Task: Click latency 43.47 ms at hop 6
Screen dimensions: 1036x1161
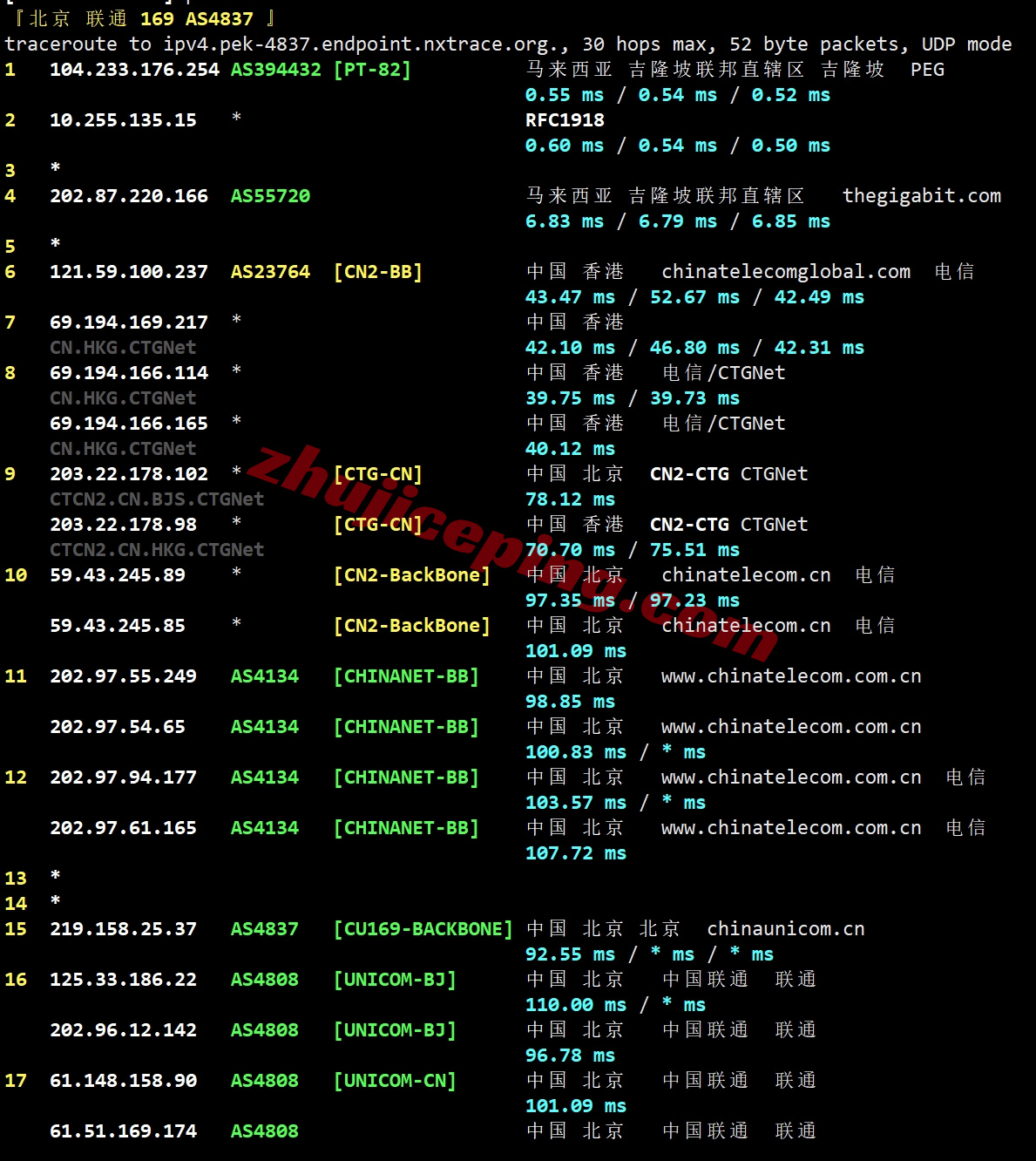Action: [x=570, y=297]
